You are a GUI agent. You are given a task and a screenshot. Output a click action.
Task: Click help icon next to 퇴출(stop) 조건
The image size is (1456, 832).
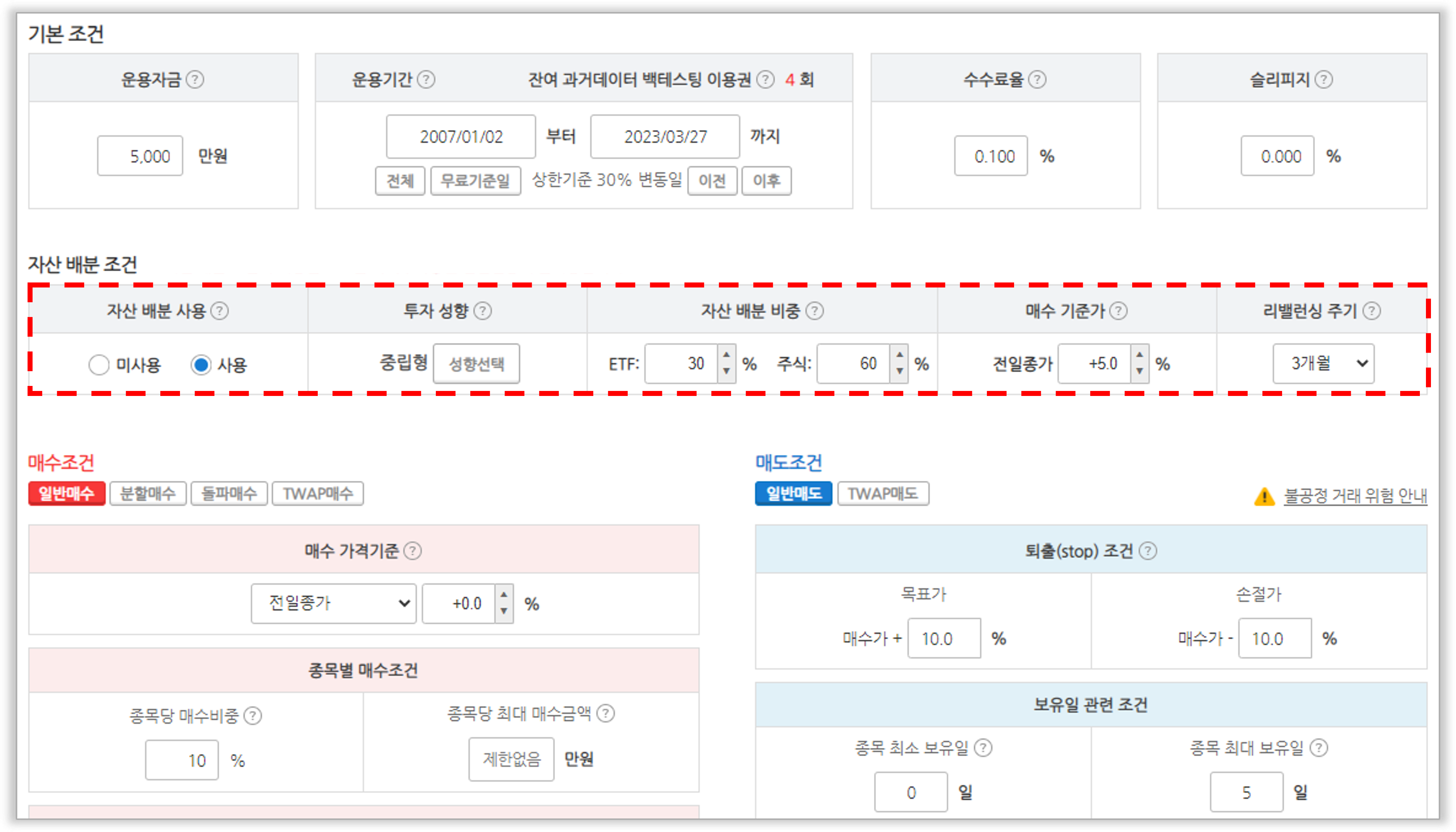coord(1148,551)
